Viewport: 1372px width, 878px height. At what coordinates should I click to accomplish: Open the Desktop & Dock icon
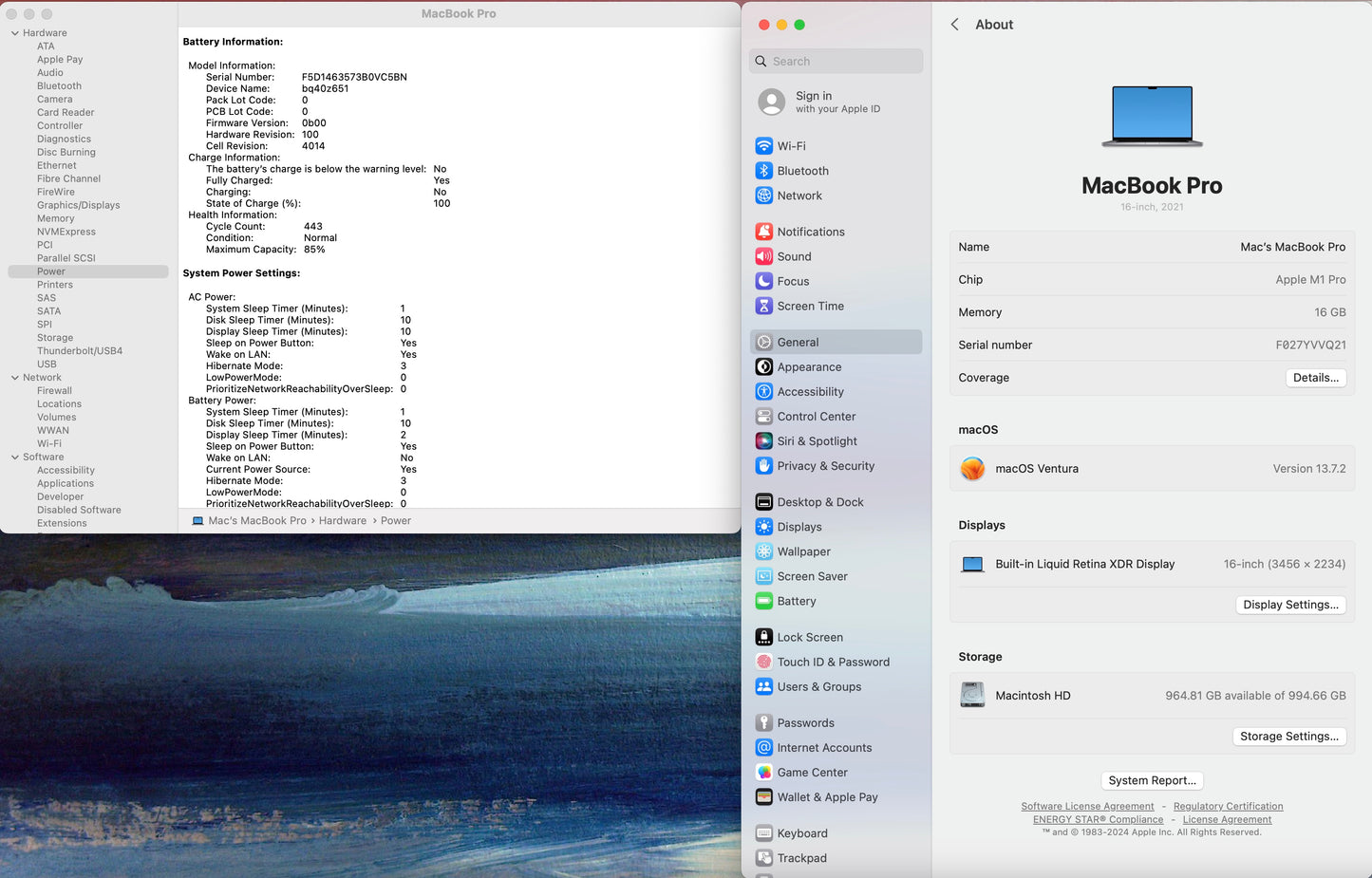coord(764,502)
